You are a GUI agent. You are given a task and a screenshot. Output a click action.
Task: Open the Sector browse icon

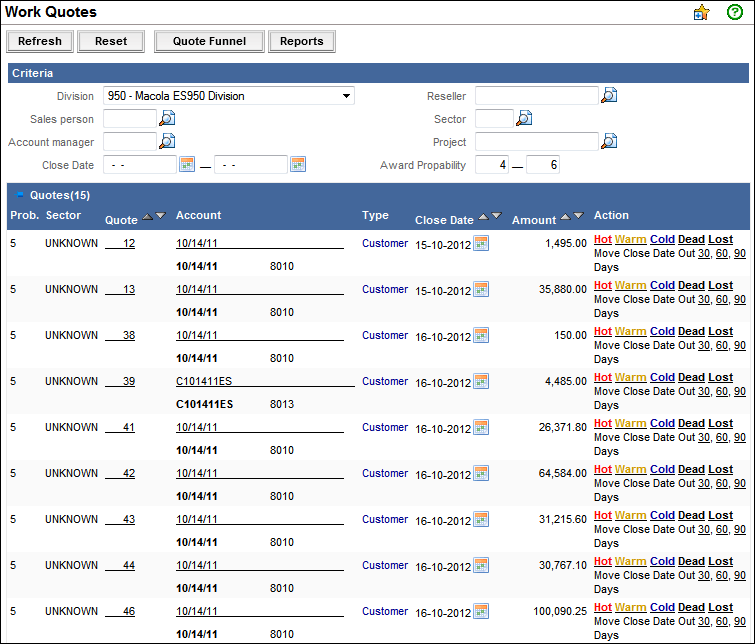[x=524, y=119]
